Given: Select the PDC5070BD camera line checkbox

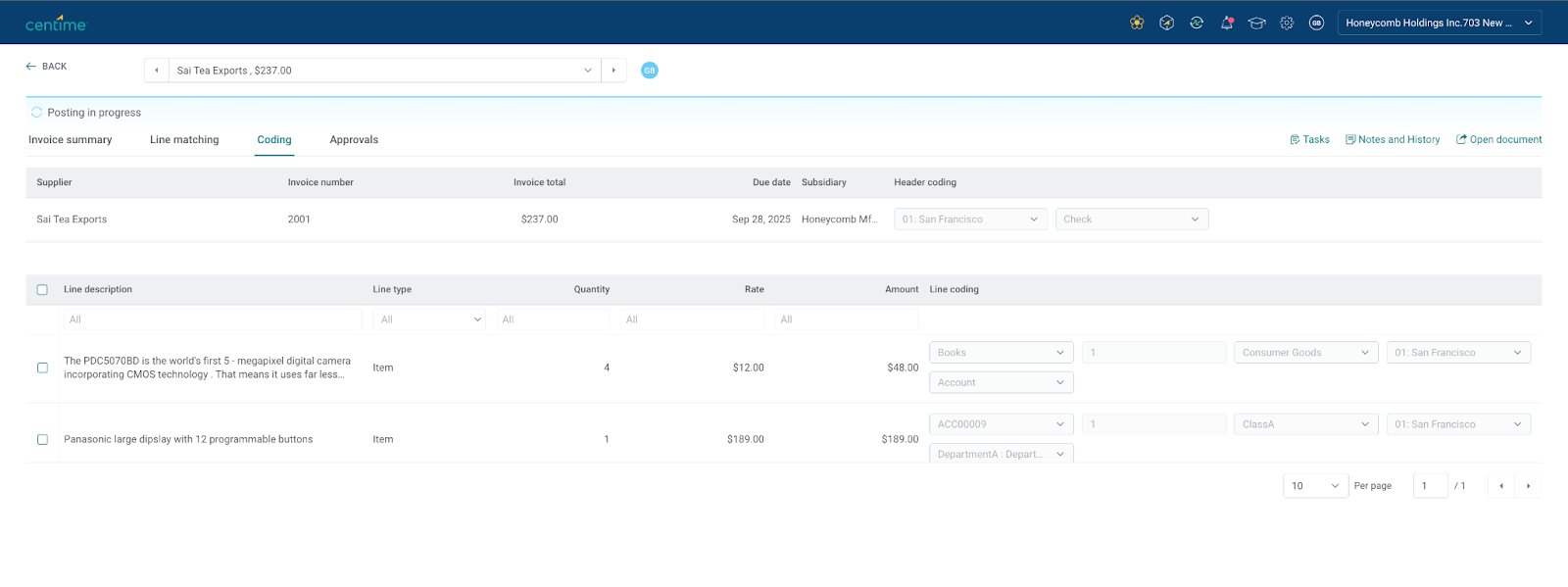Looking at the screenshot, I should (42, 368).
